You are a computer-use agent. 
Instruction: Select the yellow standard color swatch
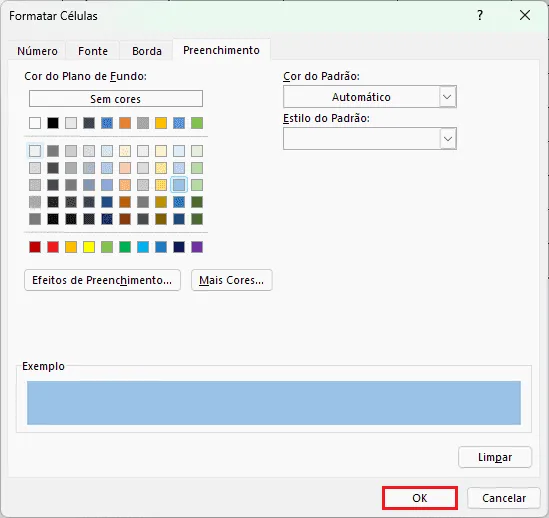click(x=89, y=247)
